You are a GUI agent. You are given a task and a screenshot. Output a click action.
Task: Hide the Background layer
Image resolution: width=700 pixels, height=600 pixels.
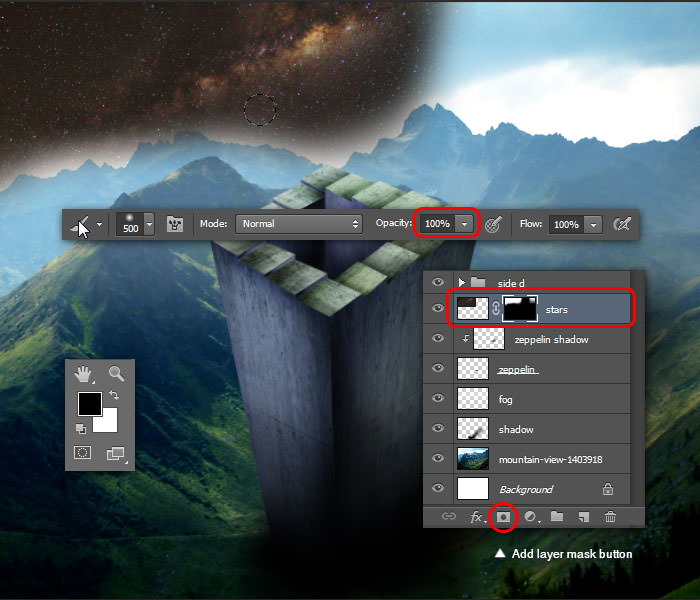(x=438, y=488)
